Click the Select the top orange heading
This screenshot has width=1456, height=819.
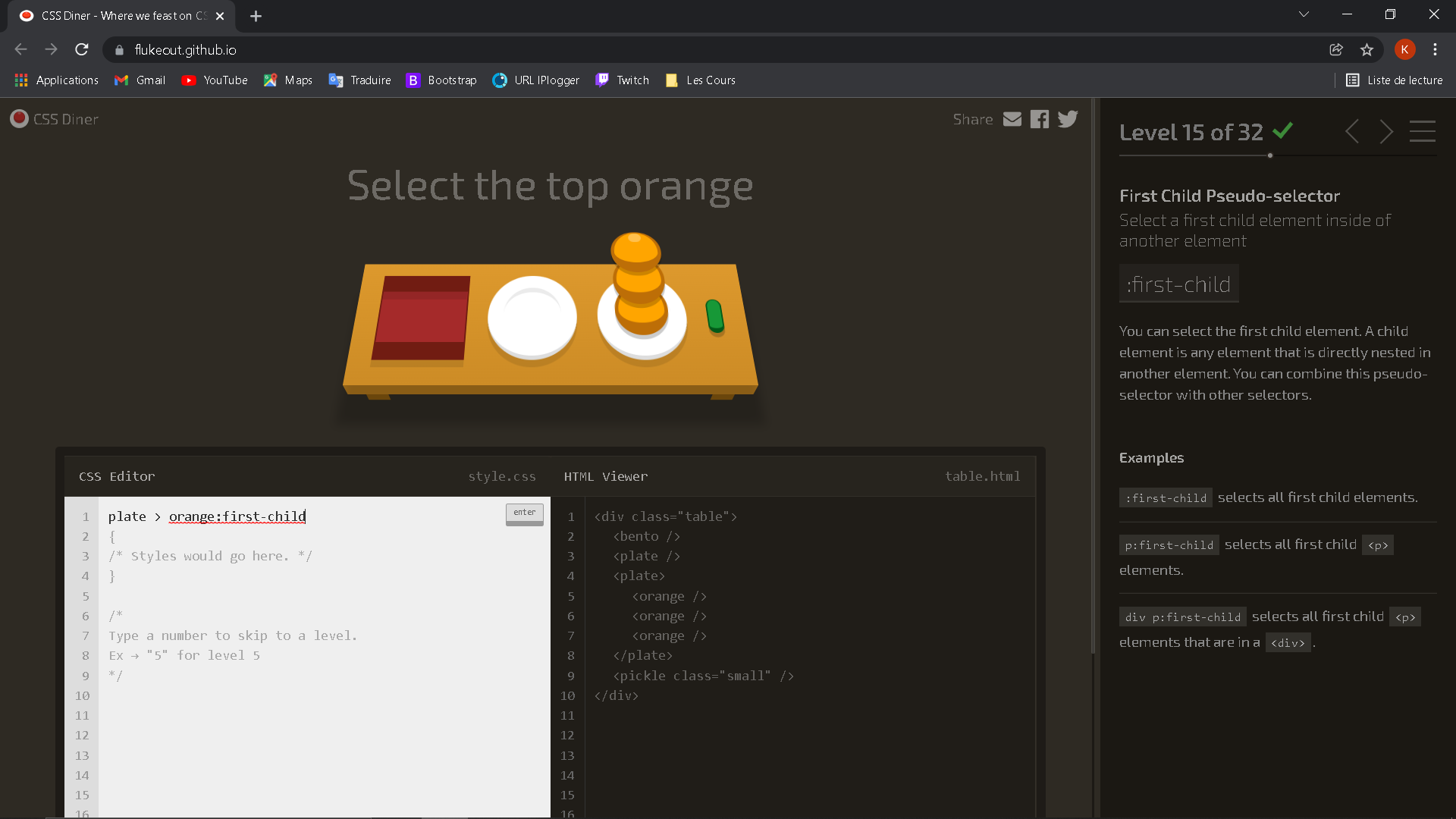click(551, 186)
